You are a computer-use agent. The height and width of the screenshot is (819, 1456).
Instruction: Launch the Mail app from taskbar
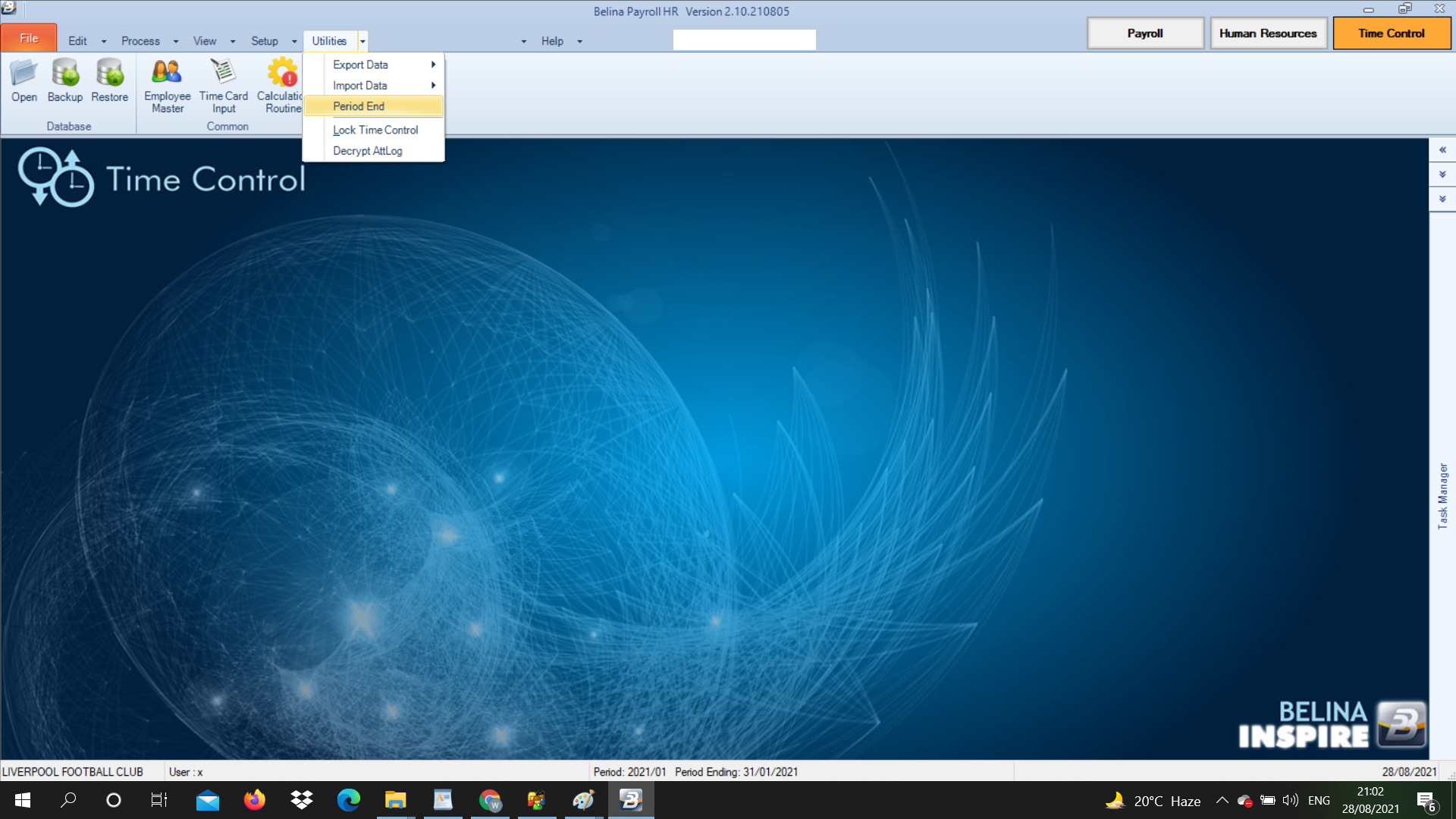pyautogui.click(x=207, y=800)
